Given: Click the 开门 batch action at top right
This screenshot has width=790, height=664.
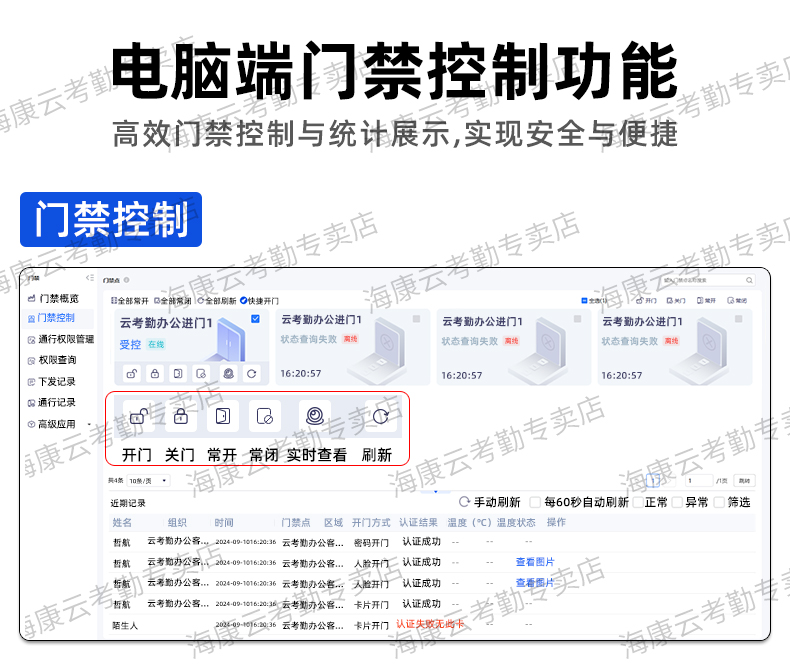Looking at the screenshot, I should [x=646, y=300].
